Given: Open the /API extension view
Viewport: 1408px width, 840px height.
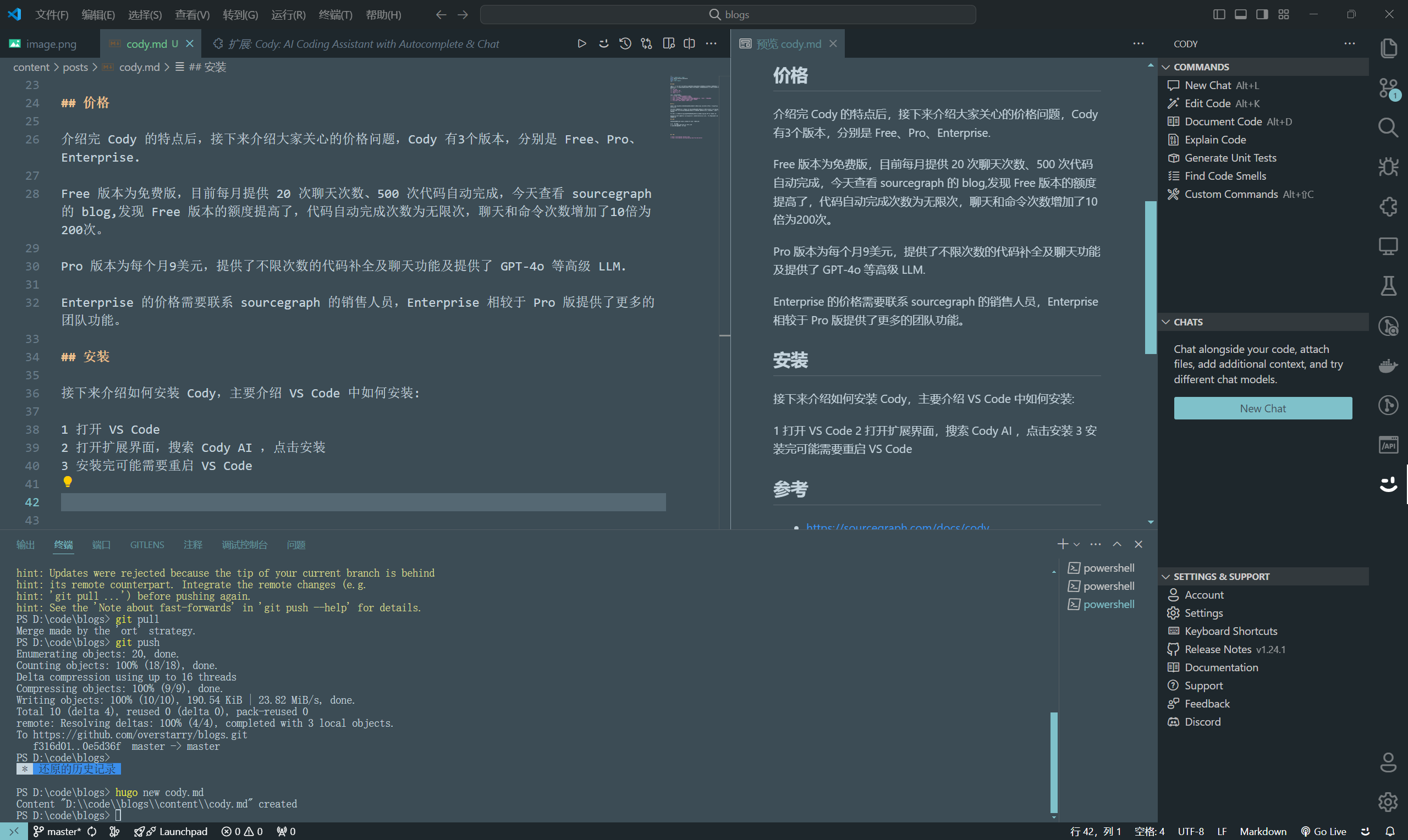Looking at the screenshot, I should pyautogui.click(x=1388, y=444).
